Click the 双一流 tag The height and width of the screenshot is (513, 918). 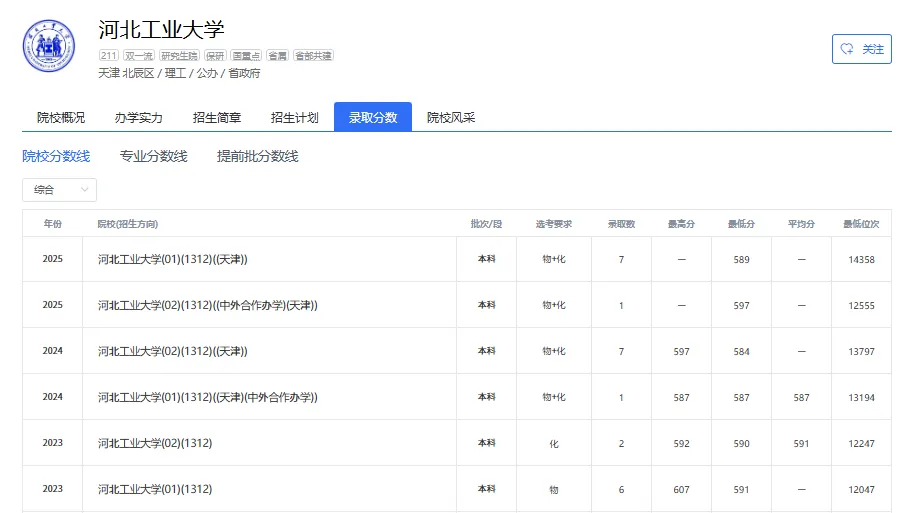tap(139, 56)
